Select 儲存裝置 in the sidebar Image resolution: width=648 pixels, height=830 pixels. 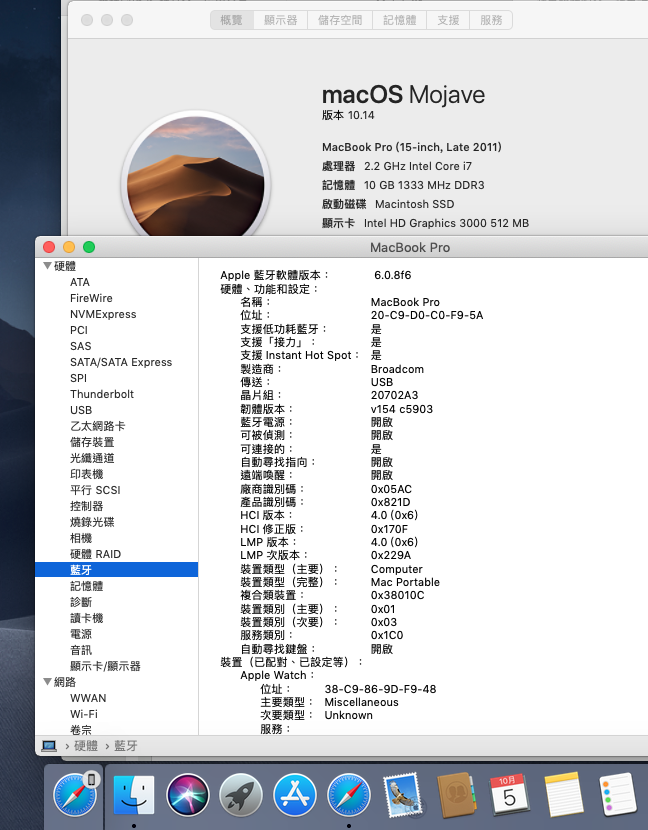[92, 442]
